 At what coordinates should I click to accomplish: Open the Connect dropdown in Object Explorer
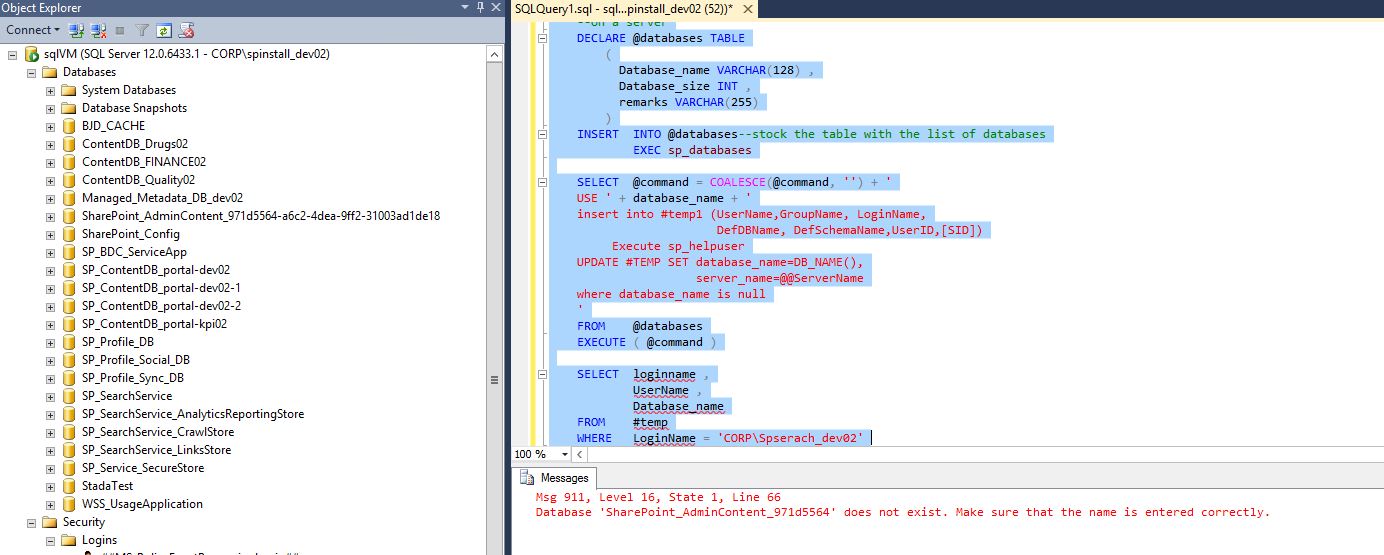pyautogui.click(x=32, y=30)
